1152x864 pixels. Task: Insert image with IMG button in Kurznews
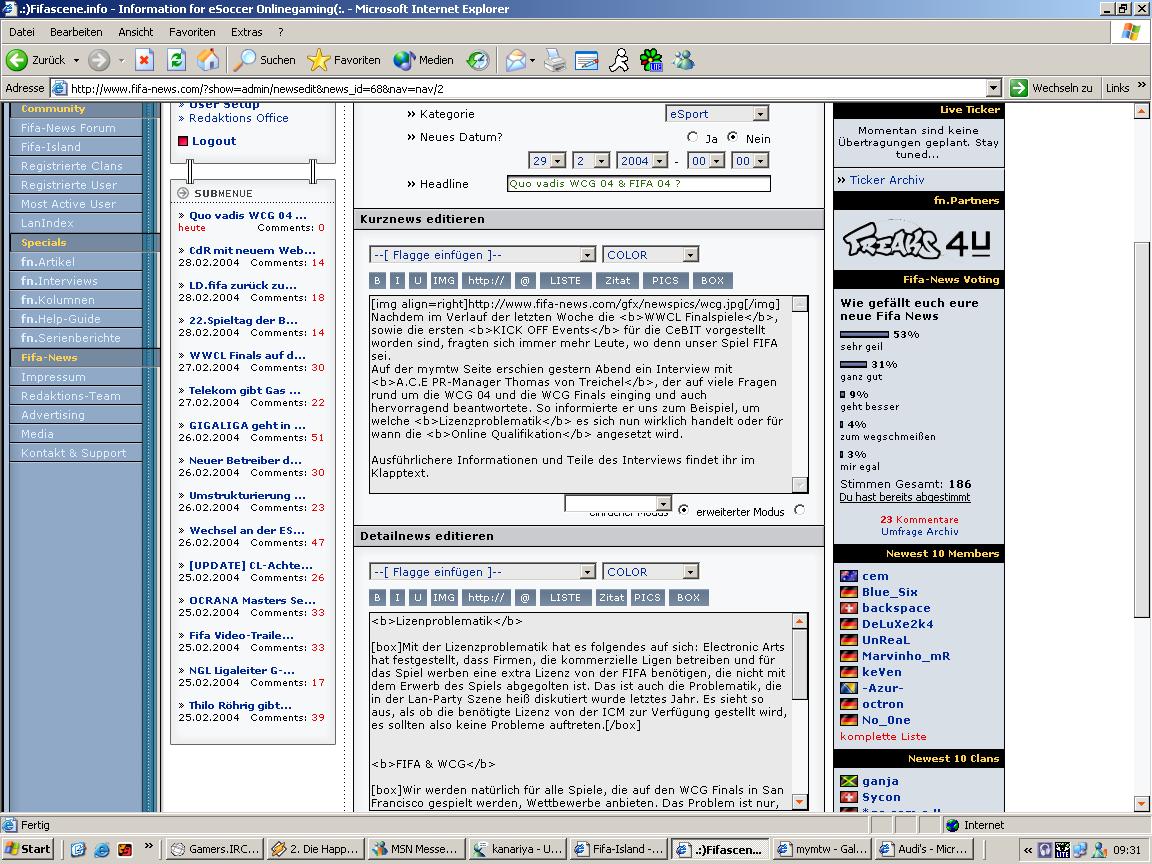(444, 281)
